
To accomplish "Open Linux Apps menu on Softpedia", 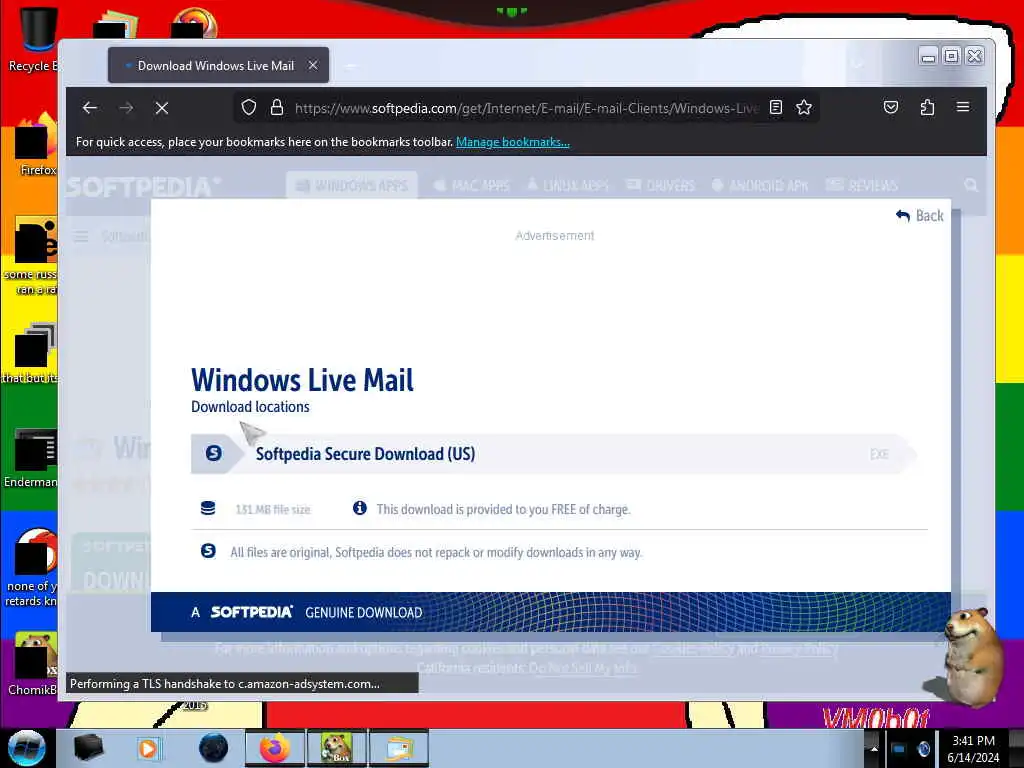I will click(568, 186).
